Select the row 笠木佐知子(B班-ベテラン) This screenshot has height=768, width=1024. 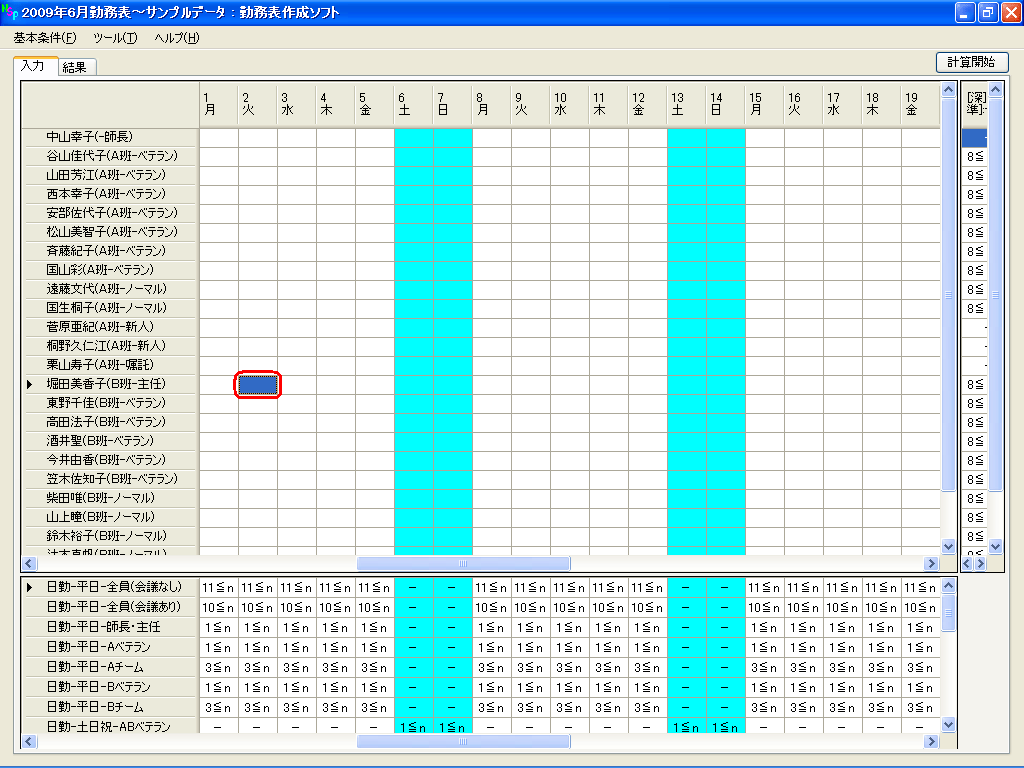[110, 479]
